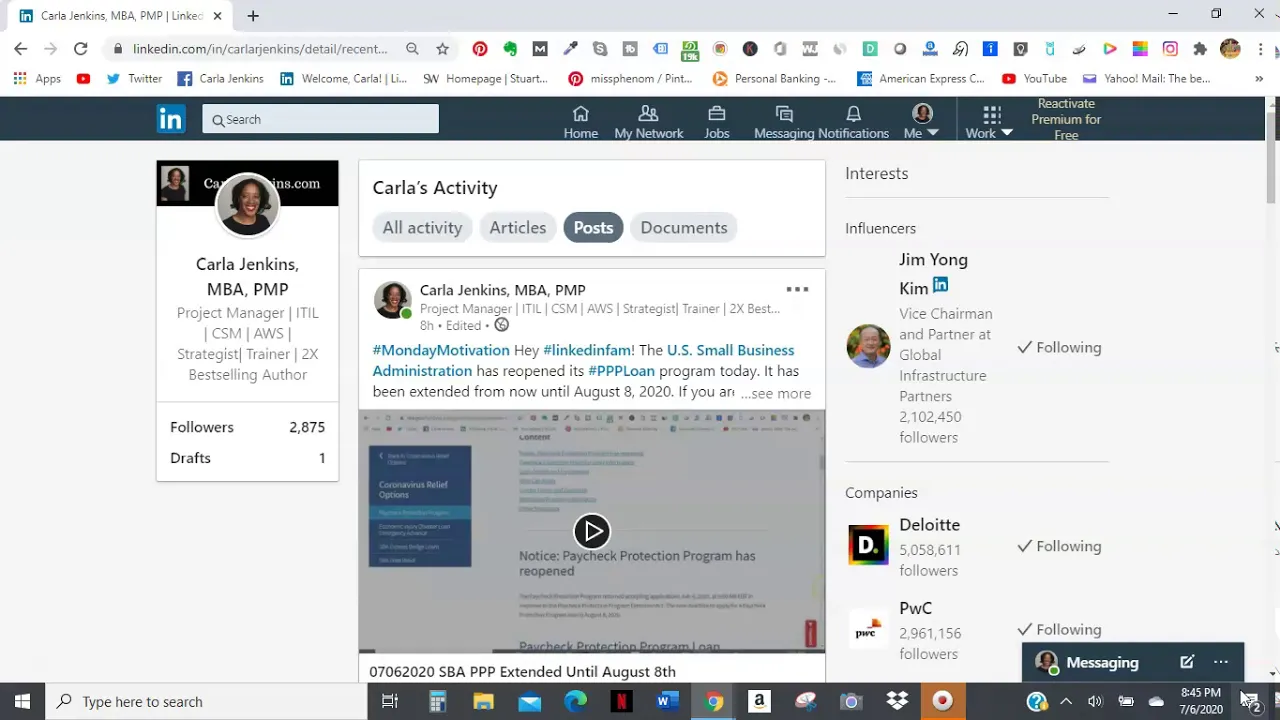This screenshot has height=720, width=1280.
Task: Open the Followers count row
Action: click(247, 427)
